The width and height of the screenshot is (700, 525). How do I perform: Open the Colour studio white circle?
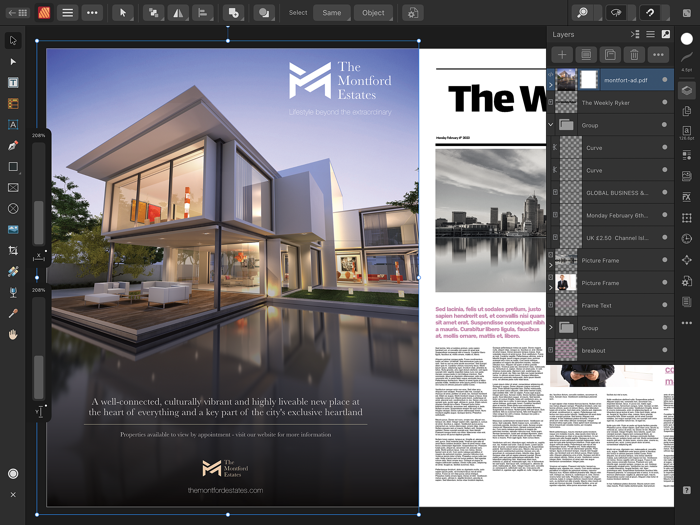687,39
